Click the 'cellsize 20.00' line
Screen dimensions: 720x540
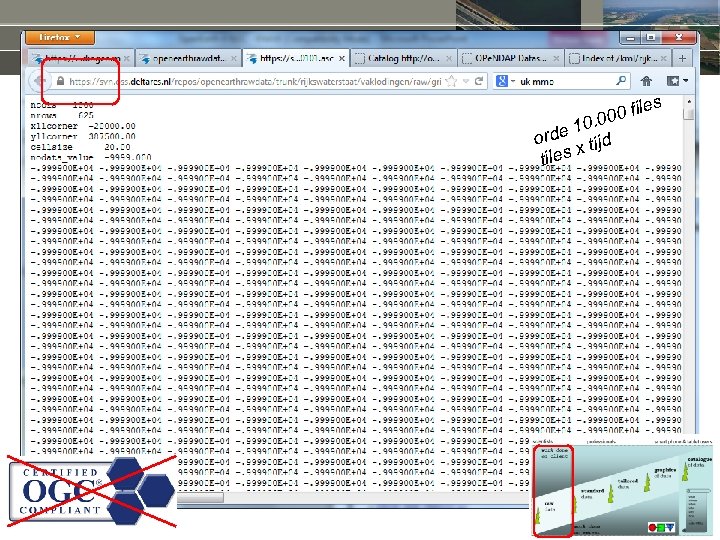[80, 147]
